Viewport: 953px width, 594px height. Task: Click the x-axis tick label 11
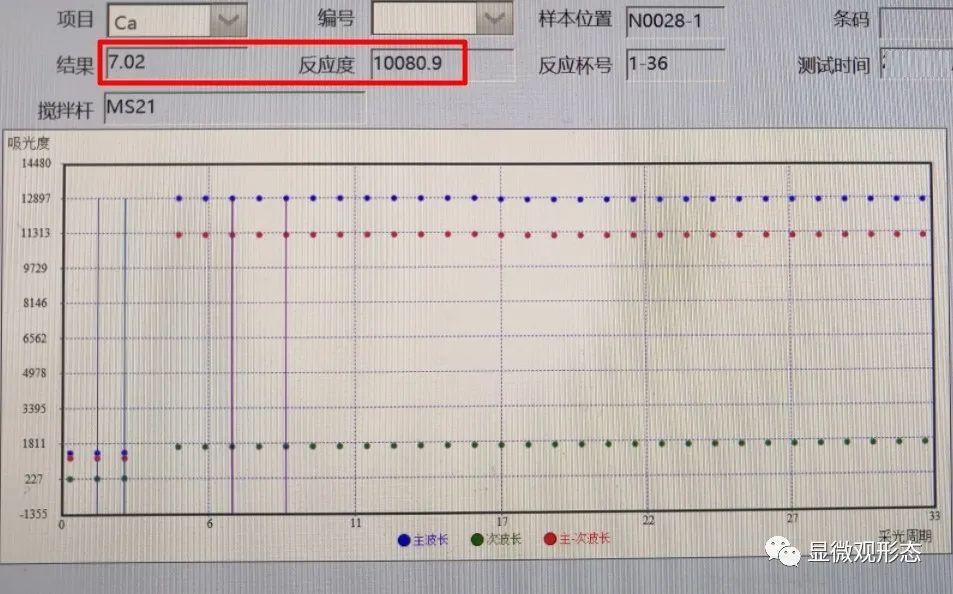(356, 523)
